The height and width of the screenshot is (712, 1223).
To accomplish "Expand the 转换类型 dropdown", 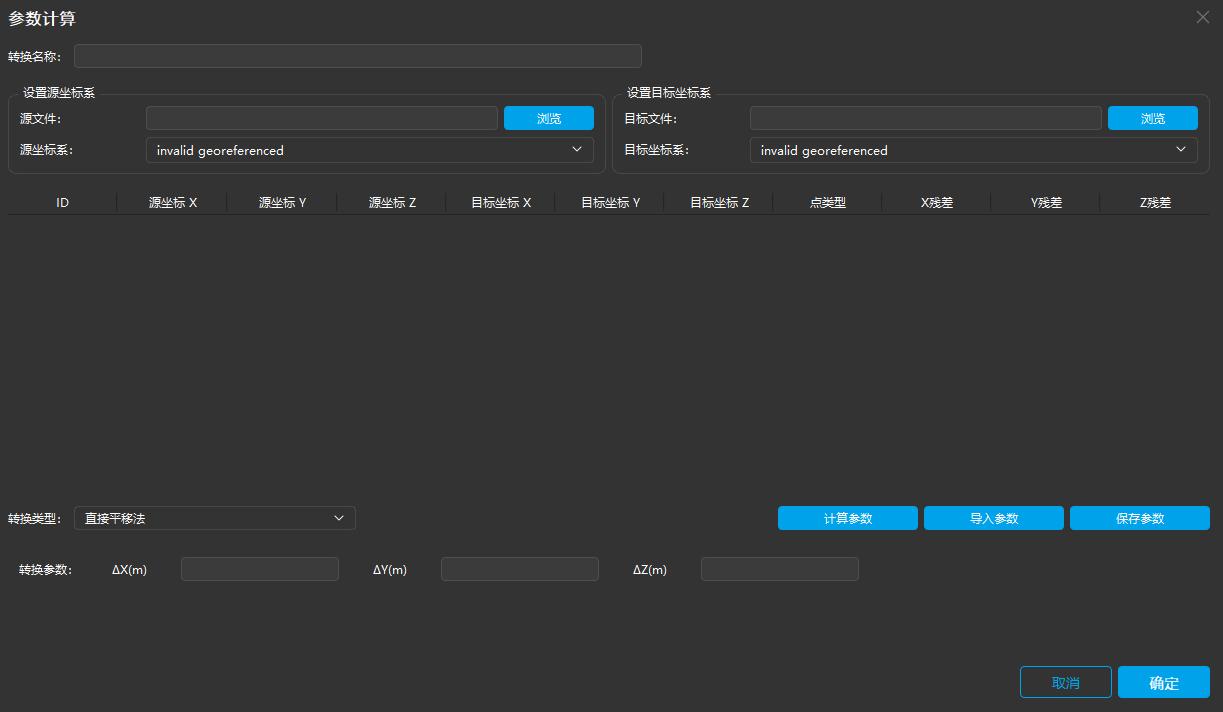I will 215,518.
